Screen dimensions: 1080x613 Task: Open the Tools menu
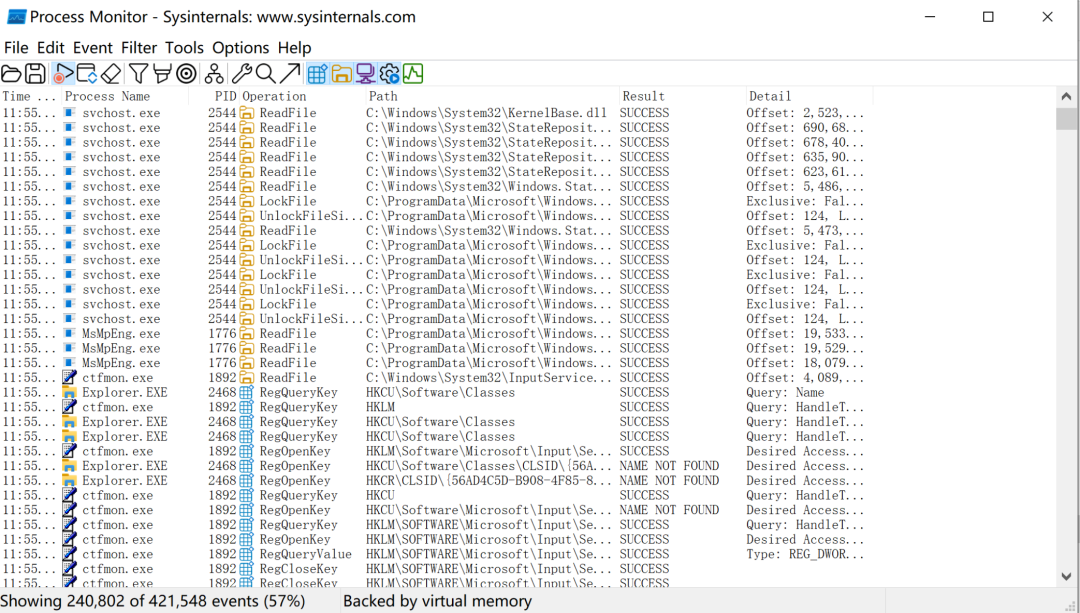point(185,48)
